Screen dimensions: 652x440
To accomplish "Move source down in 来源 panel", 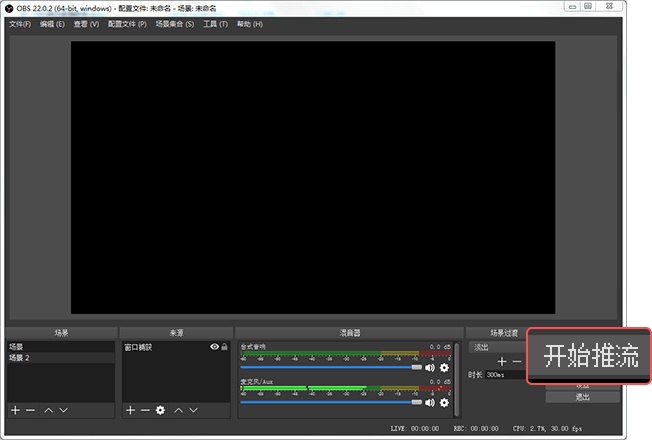I will [x=194, y=410].
